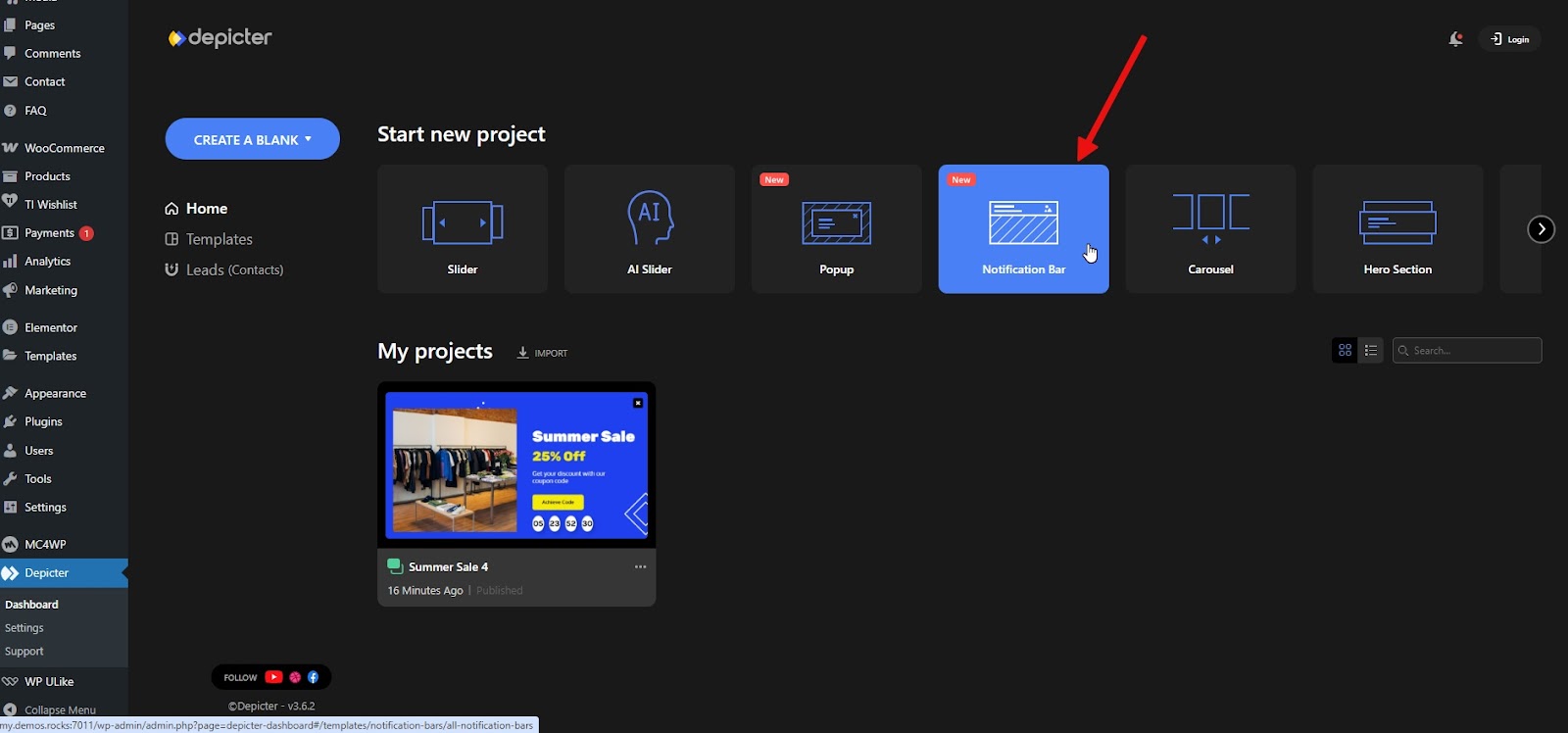Open the notifications bell icon
The height and width of the screenshot is (733, 1568).
tap(1455, 39)
